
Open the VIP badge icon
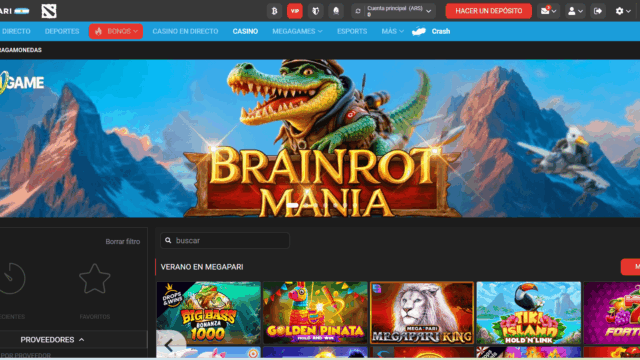[x=295, y=11]
